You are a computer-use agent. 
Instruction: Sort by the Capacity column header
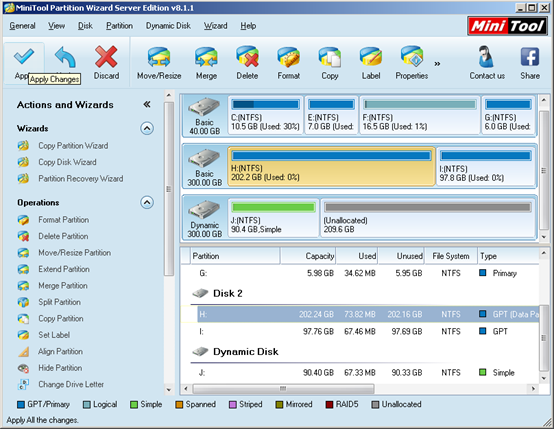308,256
